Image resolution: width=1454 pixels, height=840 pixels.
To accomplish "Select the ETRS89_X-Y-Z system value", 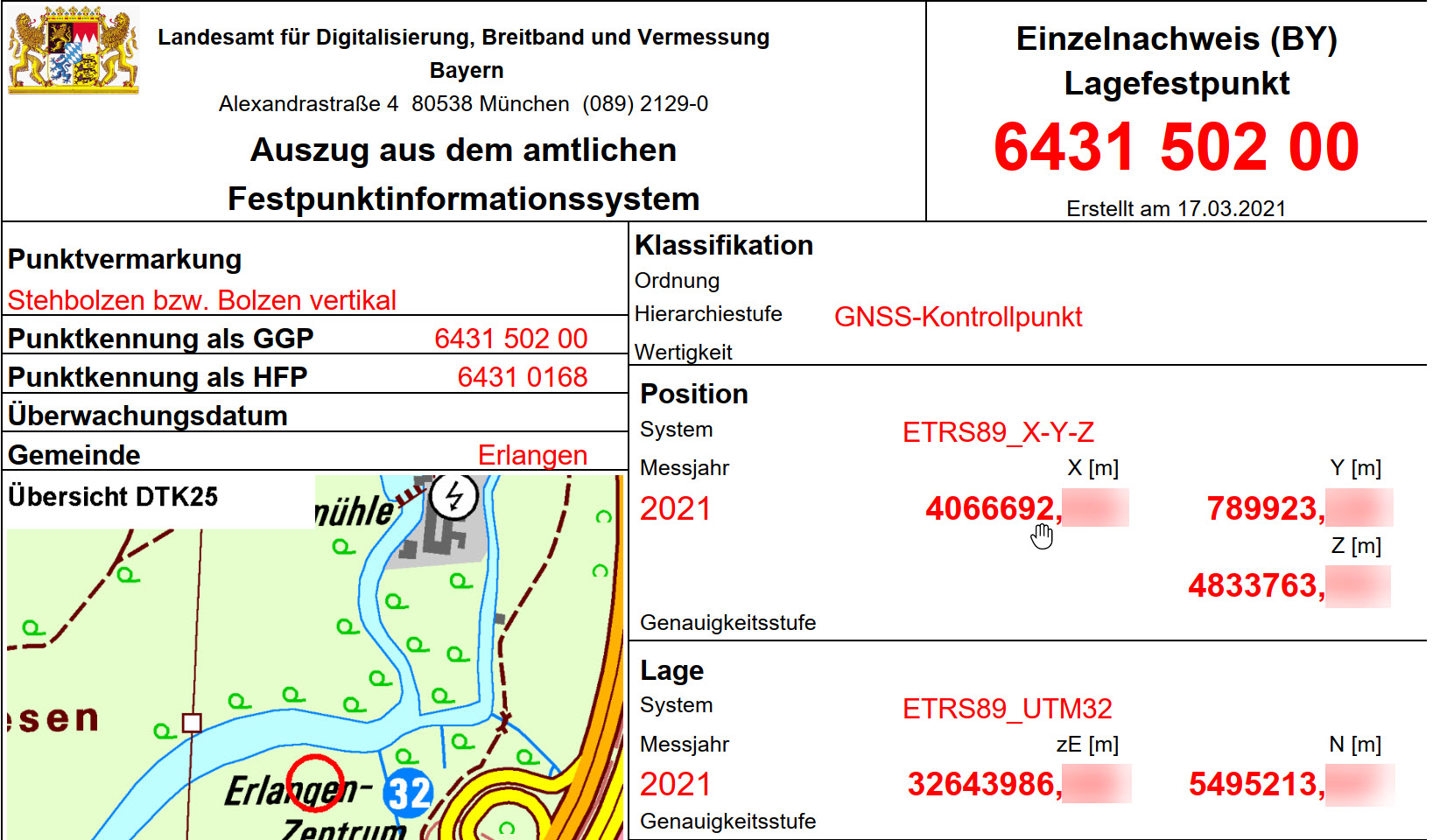I will point(998,432).
